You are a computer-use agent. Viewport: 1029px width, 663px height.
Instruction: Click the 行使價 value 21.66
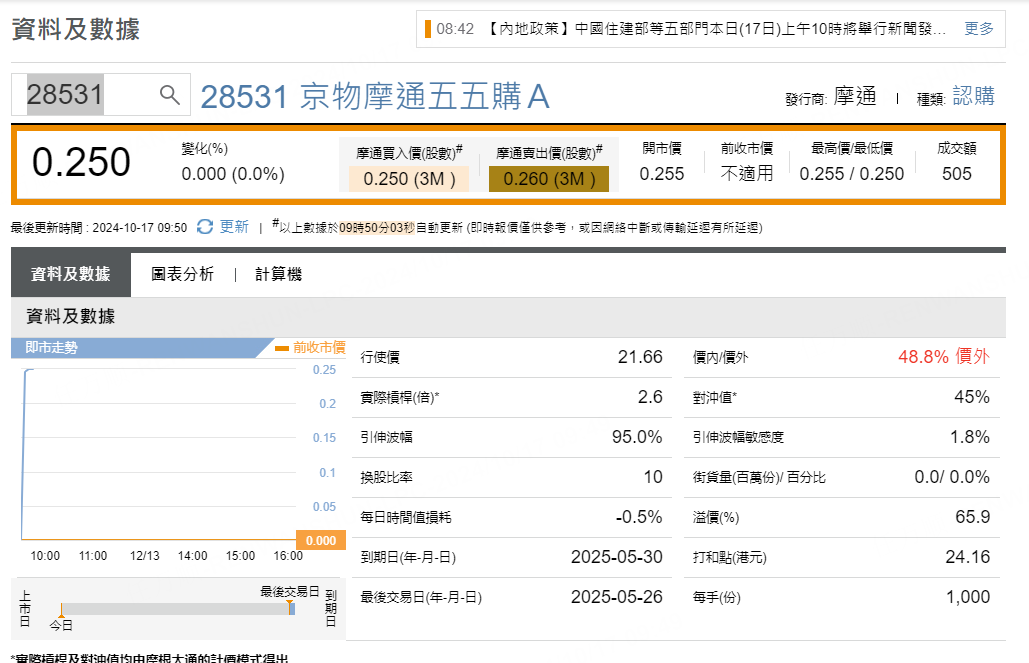click(640, 356)
